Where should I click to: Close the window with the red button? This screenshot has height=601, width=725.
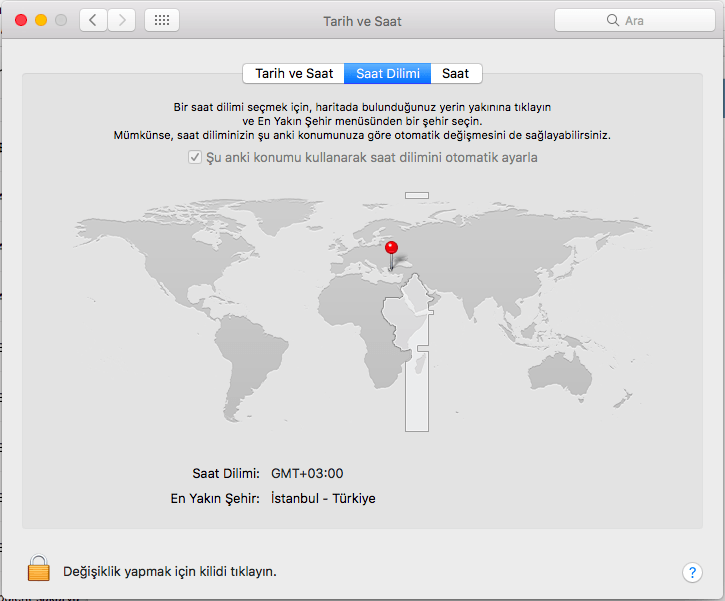point(20,20)
